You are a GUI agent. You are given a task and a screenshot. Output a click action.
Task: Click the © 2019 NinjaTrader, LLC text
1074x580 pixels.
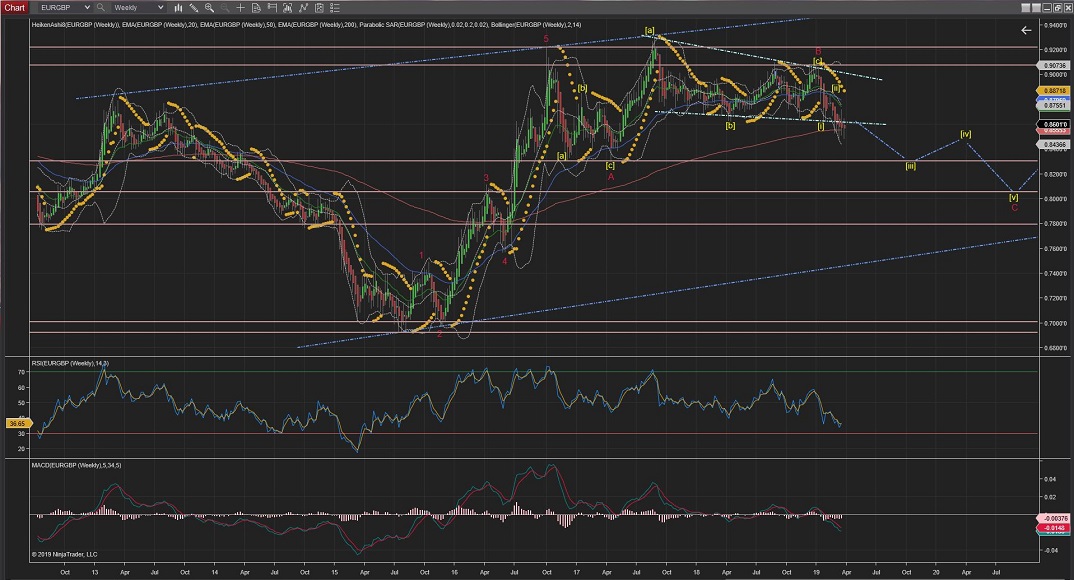64,555
